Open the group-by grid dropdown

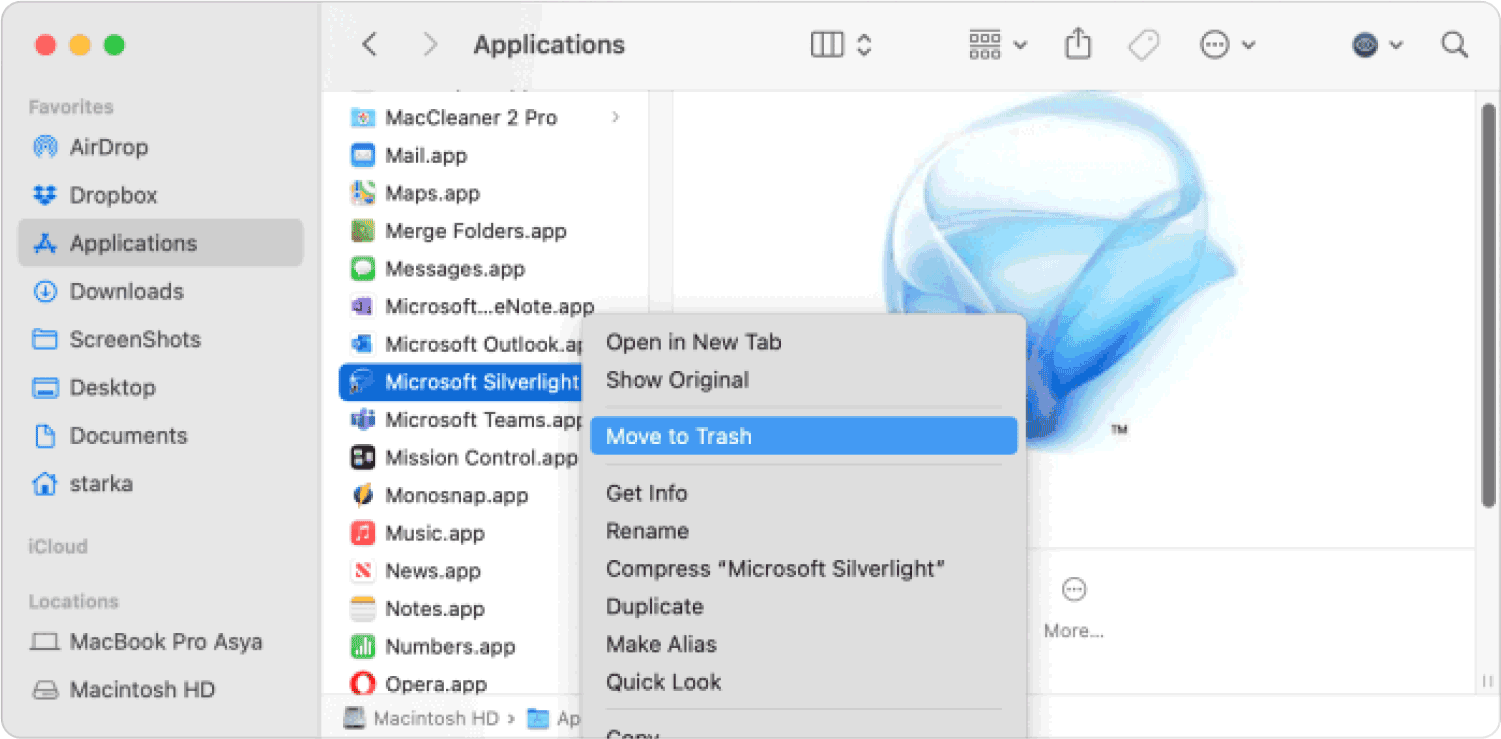(997, 45)
